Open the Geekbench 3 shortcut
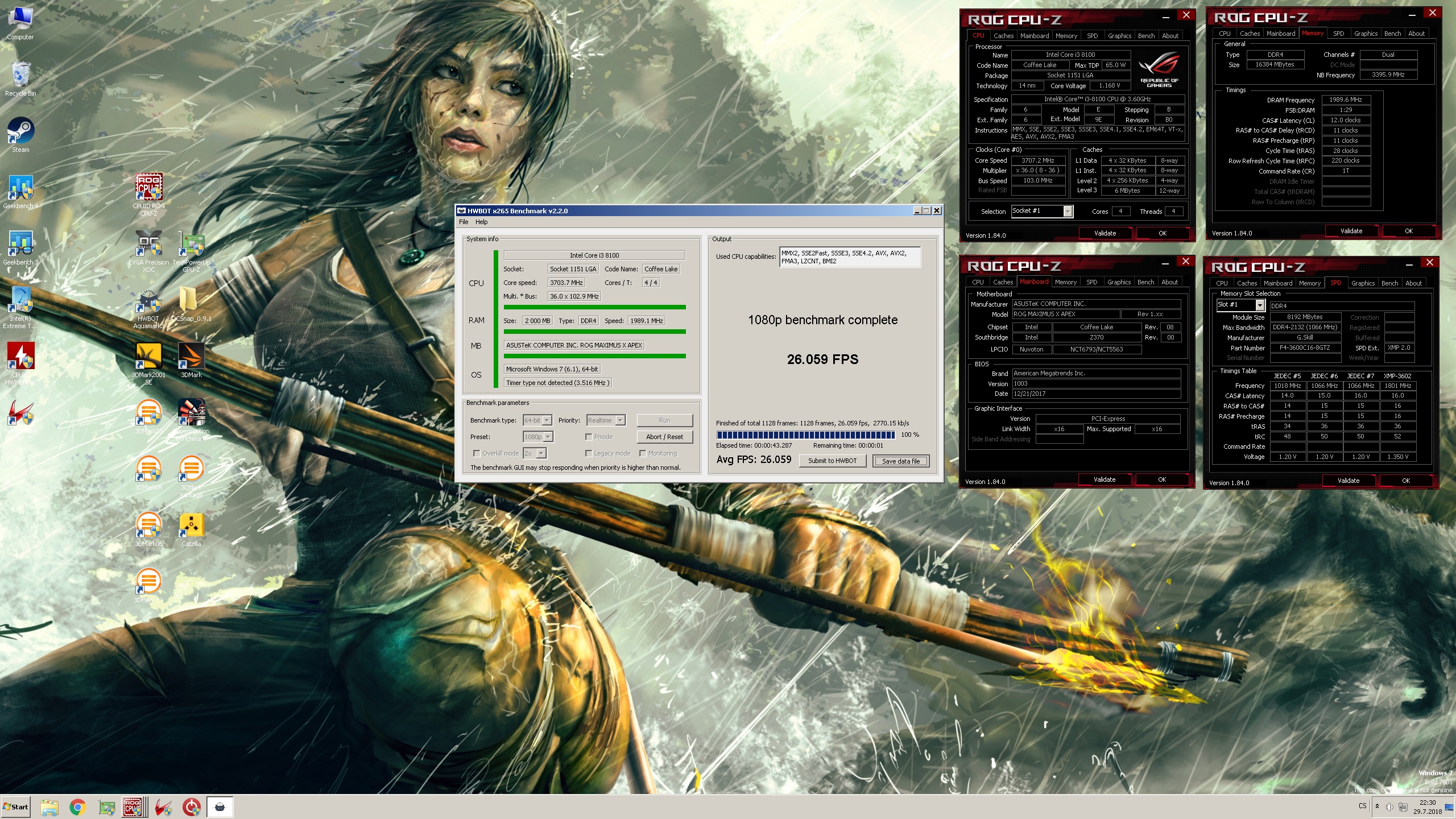The image size is (1456, 819). point(20,249)
